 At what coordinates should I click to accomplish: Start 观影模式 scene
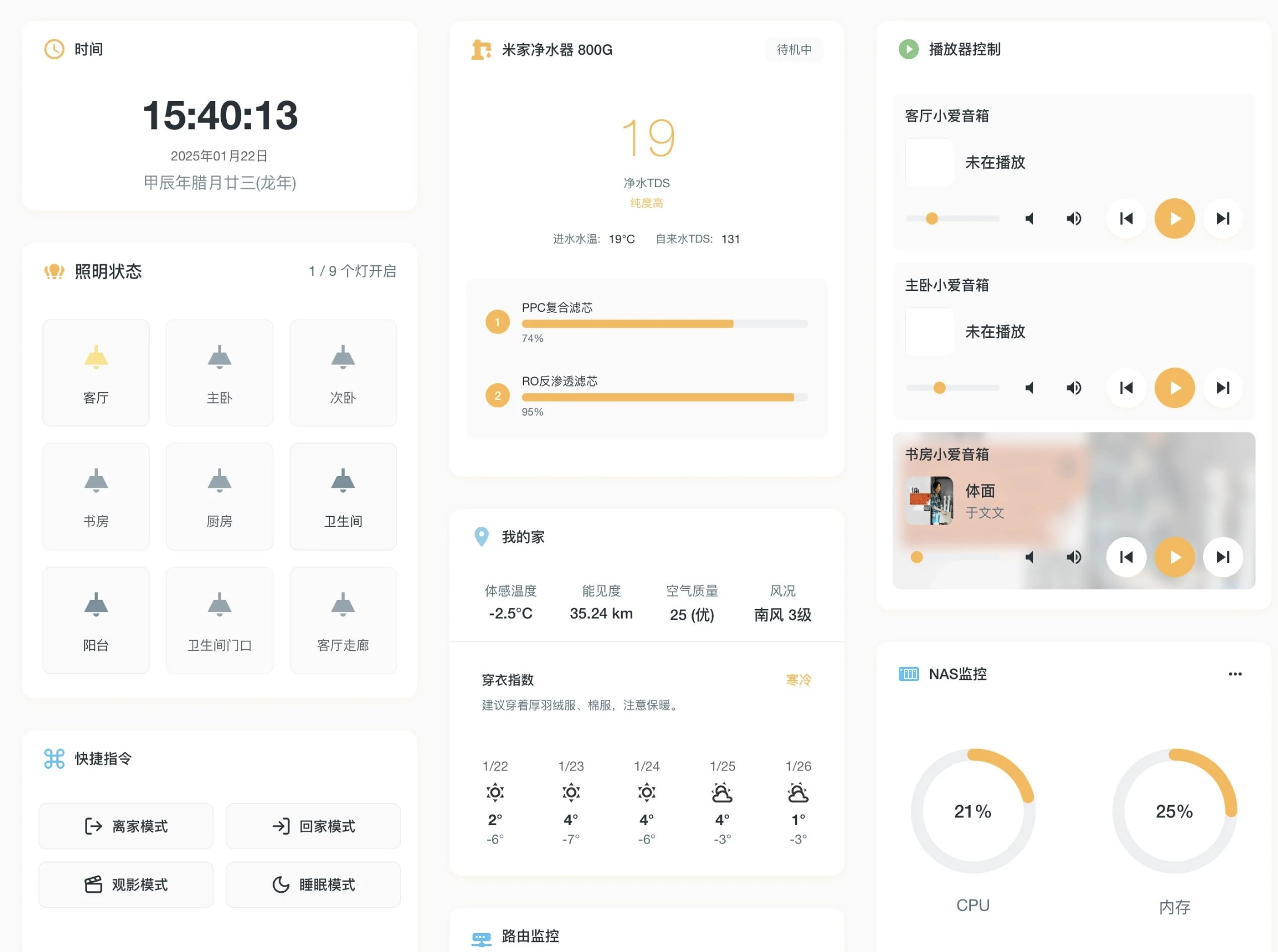click(x=126, y=884)
